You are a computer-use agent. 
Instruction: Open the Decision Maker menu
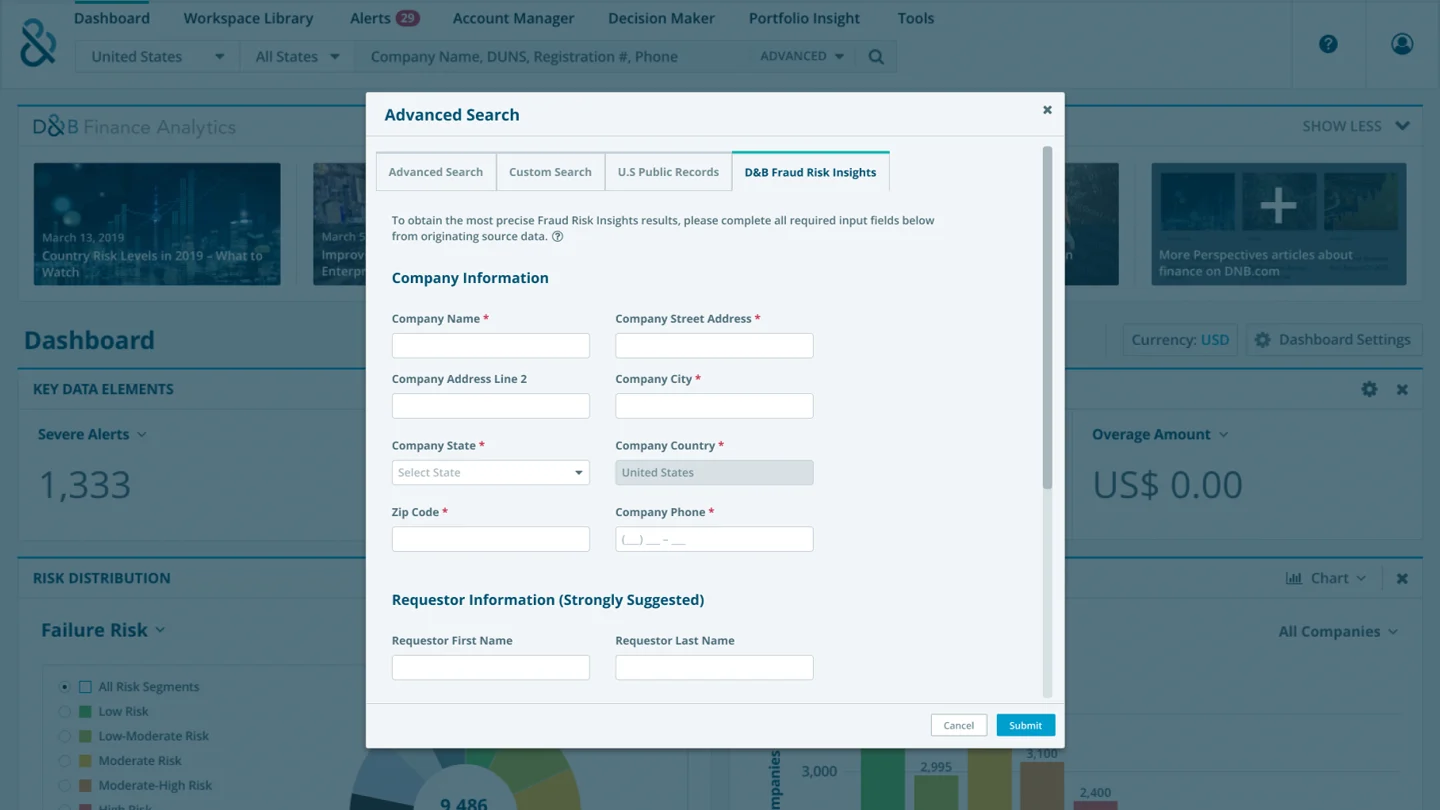(661, 18)
